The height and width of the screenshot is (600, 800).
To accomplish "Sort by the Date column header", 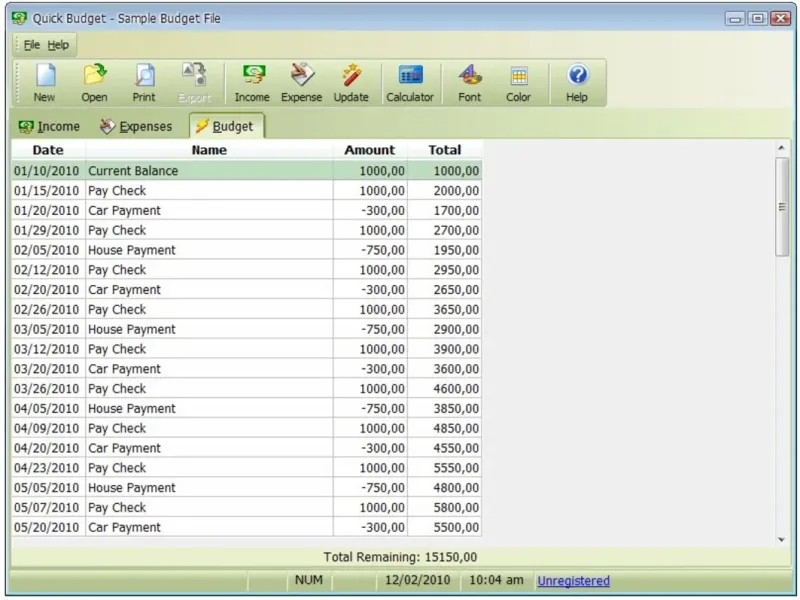I will pyautogui.click(x=48, y=150).
